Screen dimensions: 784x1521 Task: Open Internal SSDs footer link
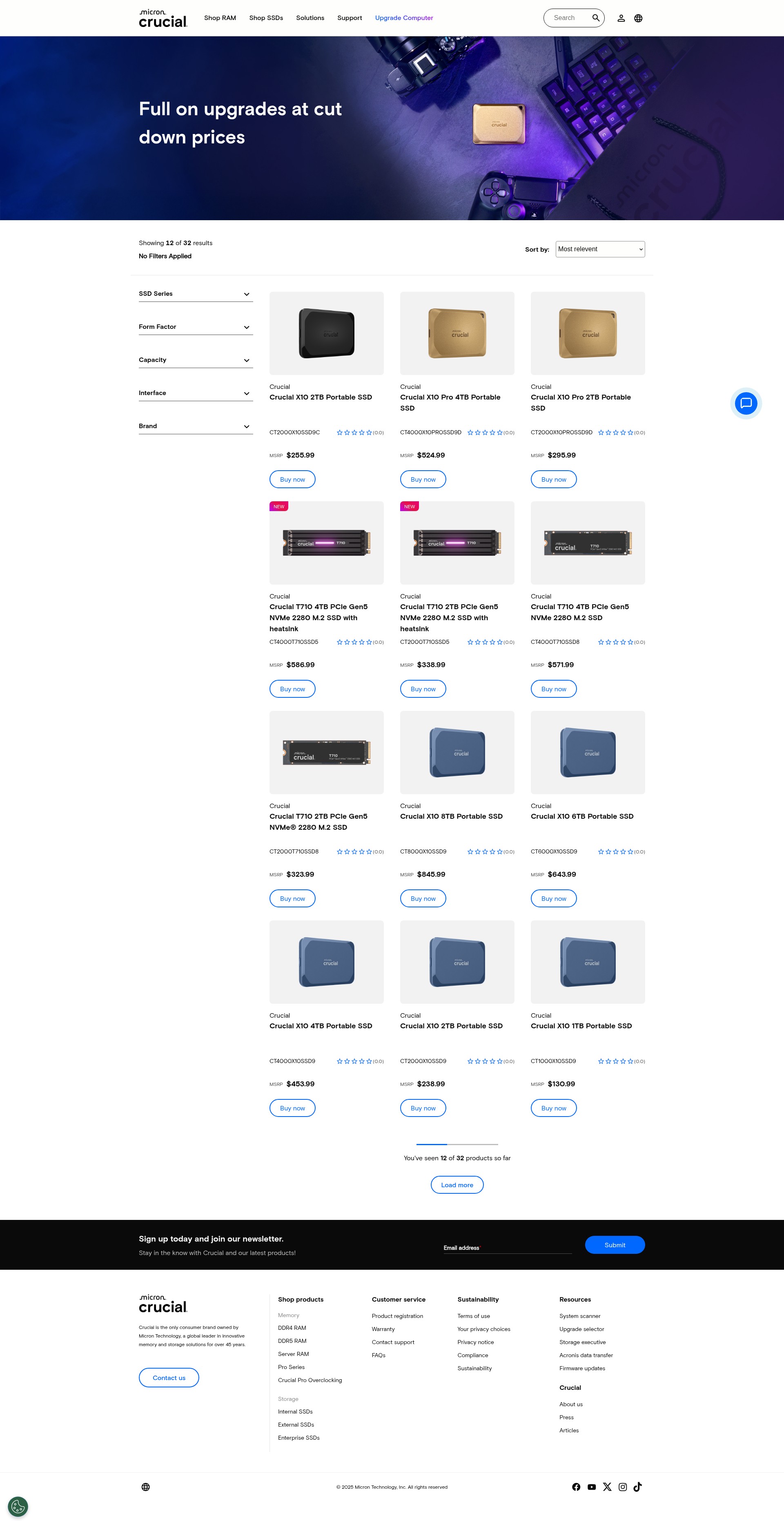tap(295, 1412)
